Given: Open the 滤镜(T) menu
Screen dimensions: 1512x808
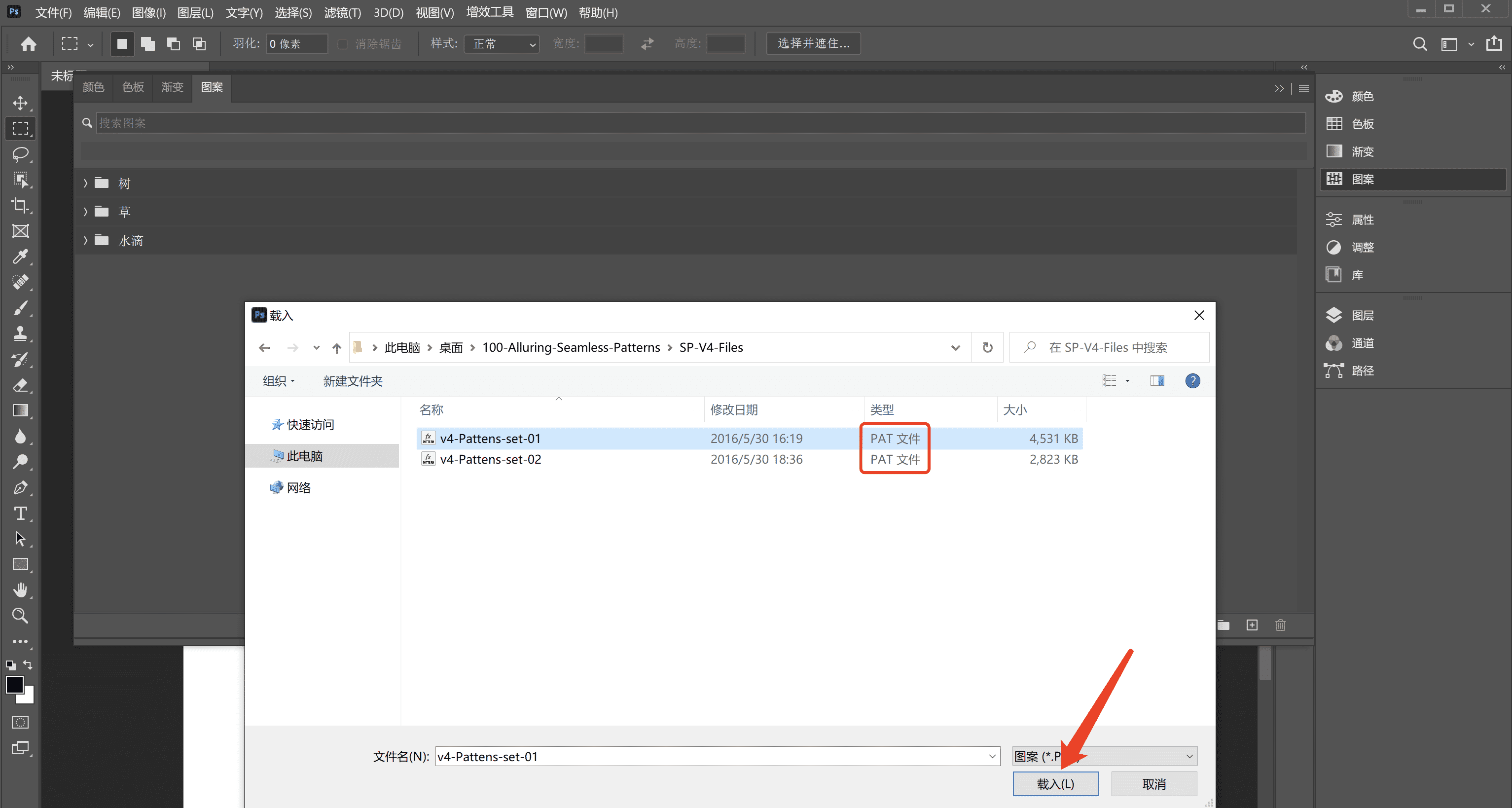Looking at the screenshot, I should [342, 13].
